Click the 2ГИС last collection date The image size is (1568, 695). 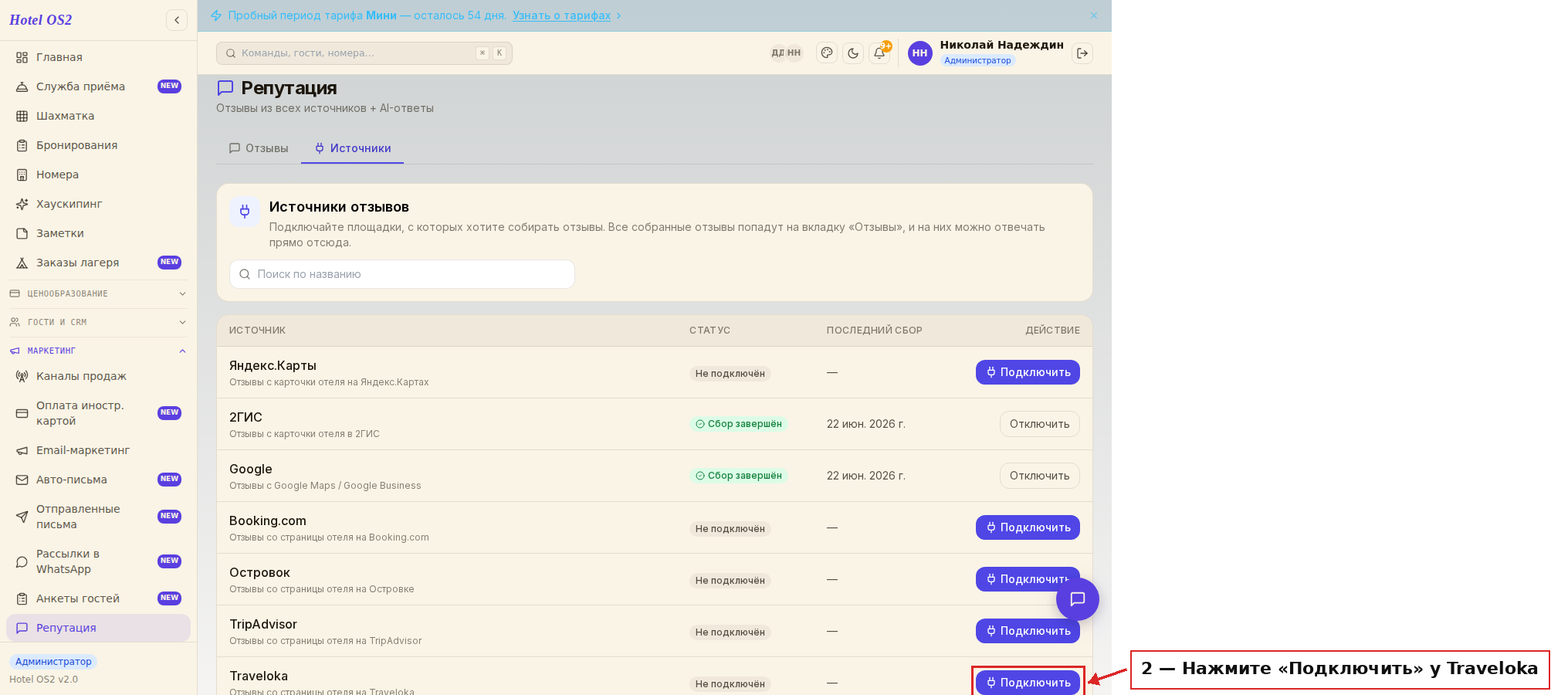coord(865,424)
